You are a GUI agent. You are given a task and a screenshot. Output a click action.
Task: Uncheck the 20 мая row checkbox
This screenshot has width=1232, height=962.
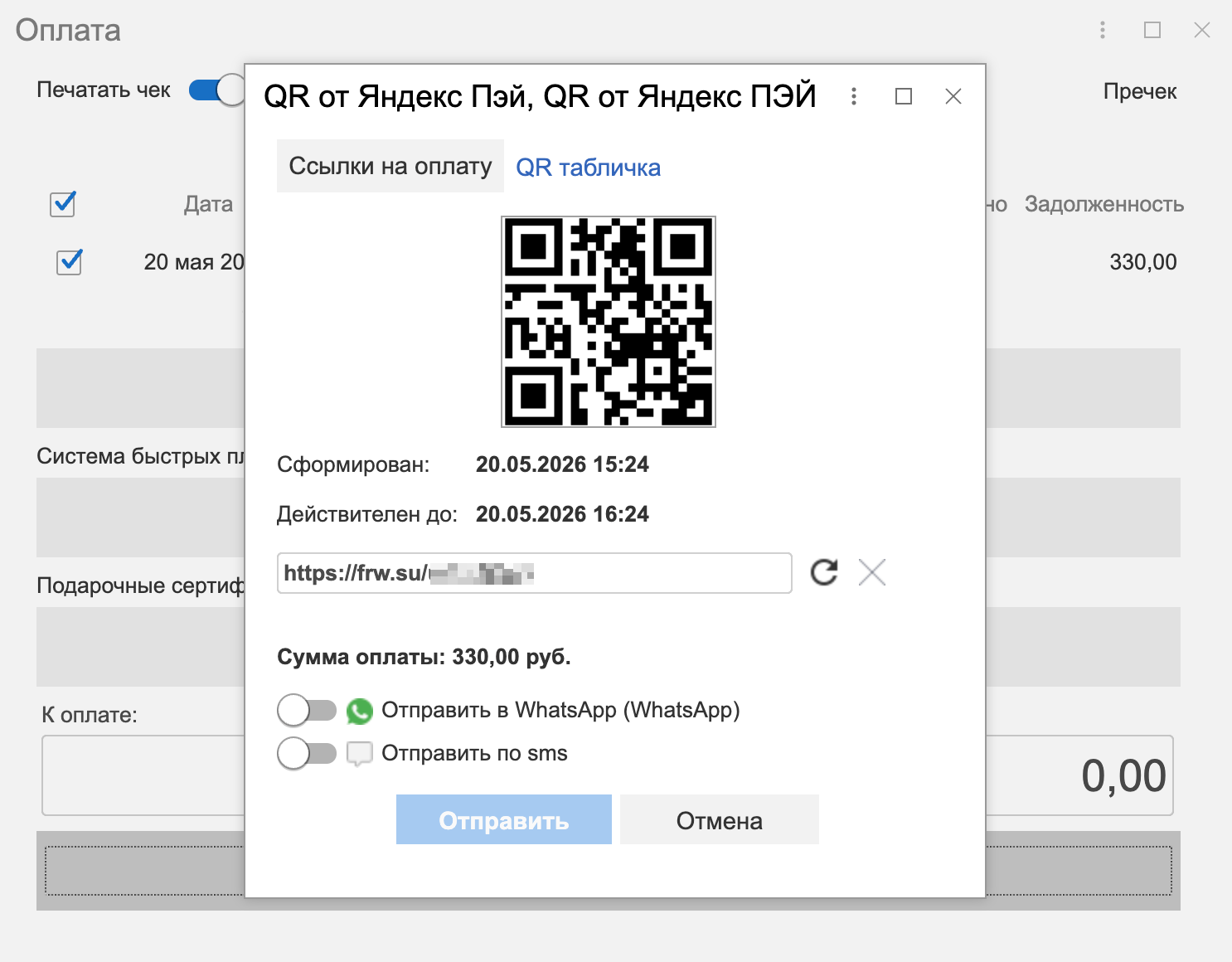coord(69,262)
